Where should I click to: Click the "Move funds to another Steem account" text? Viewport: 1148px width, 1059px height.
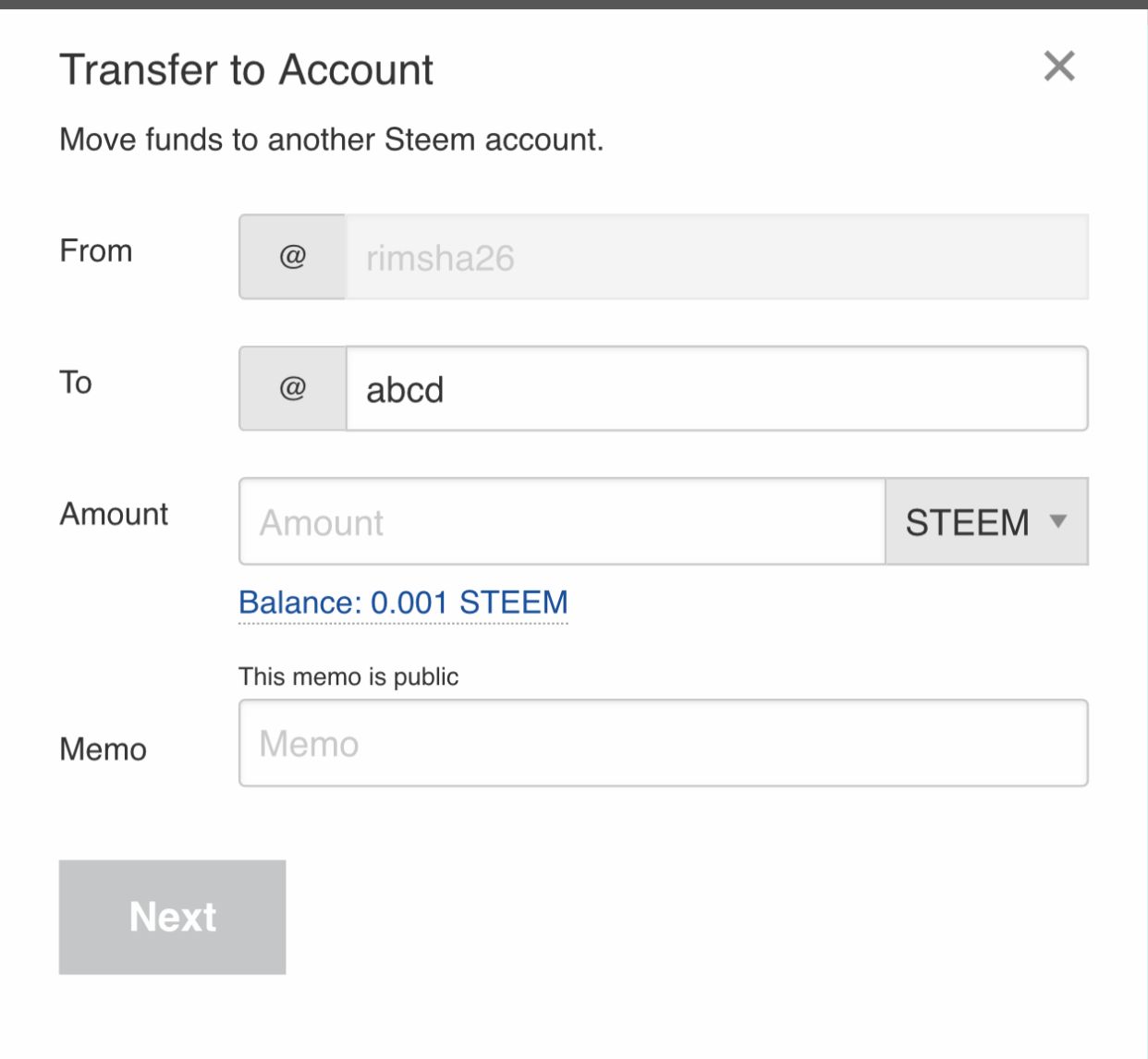331,140
